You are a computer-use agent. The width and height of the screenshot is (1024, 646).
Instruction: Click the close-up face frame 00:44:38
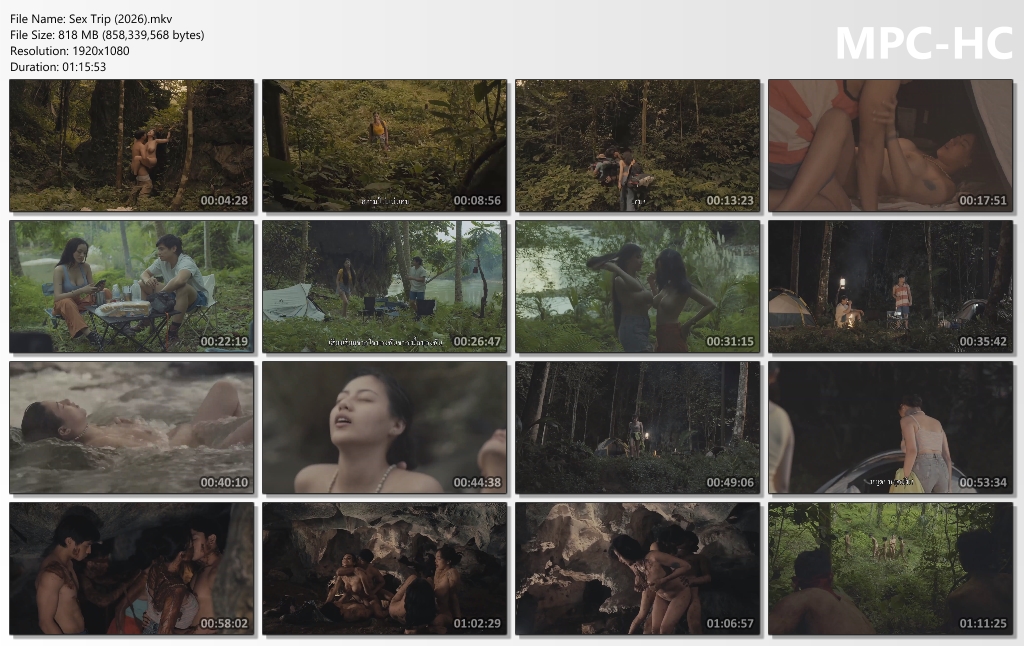385,427
